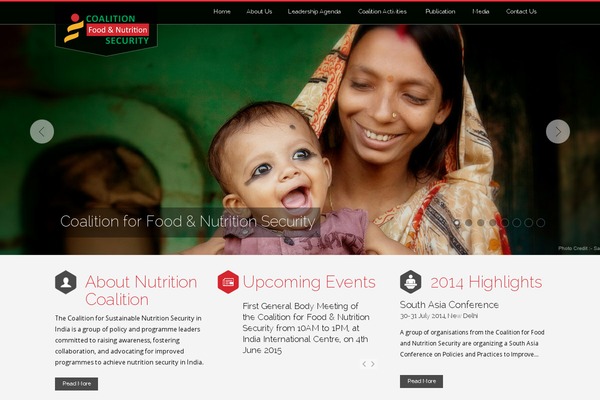Select the last slider pagination dot
The height and width of the screenshot is (400, 600).
pyautogui.click(x=541, y=222)
